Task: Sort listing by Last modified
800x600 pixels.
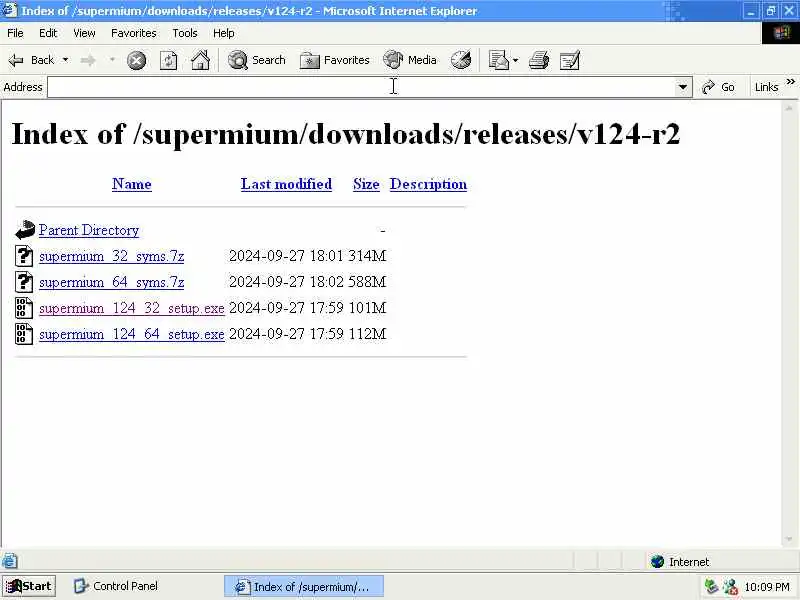Action: (x=286, y=184)
